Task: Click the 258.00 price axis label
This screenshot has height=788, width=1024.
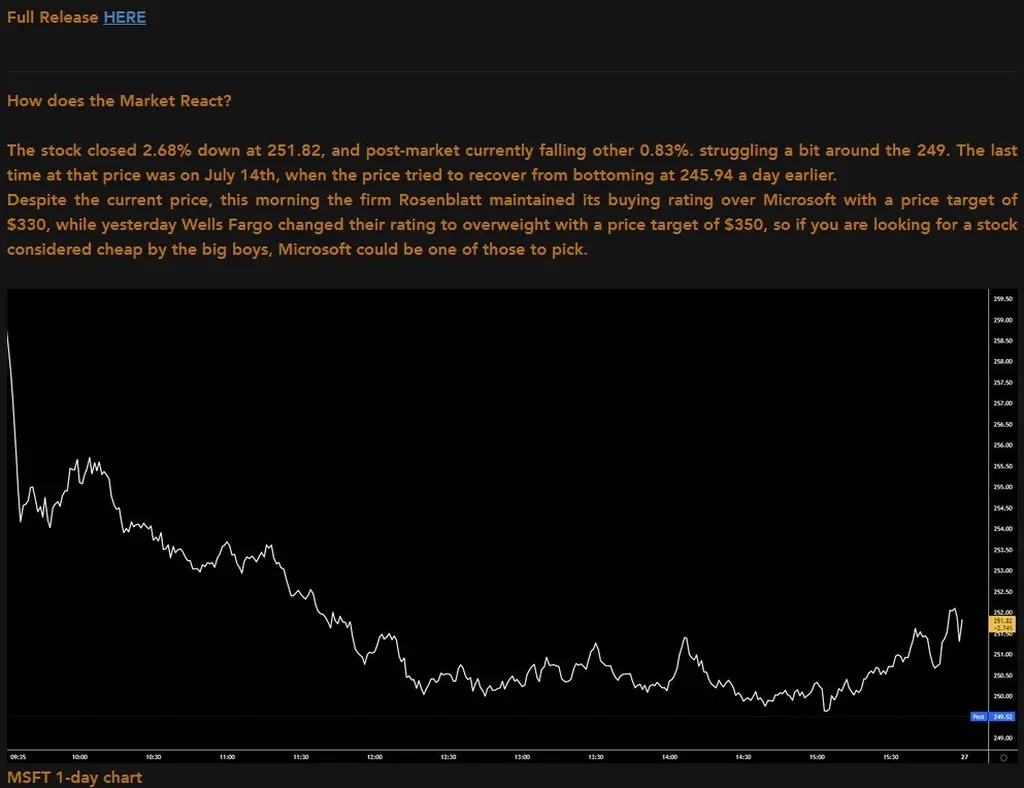Action: (1003, 362)
